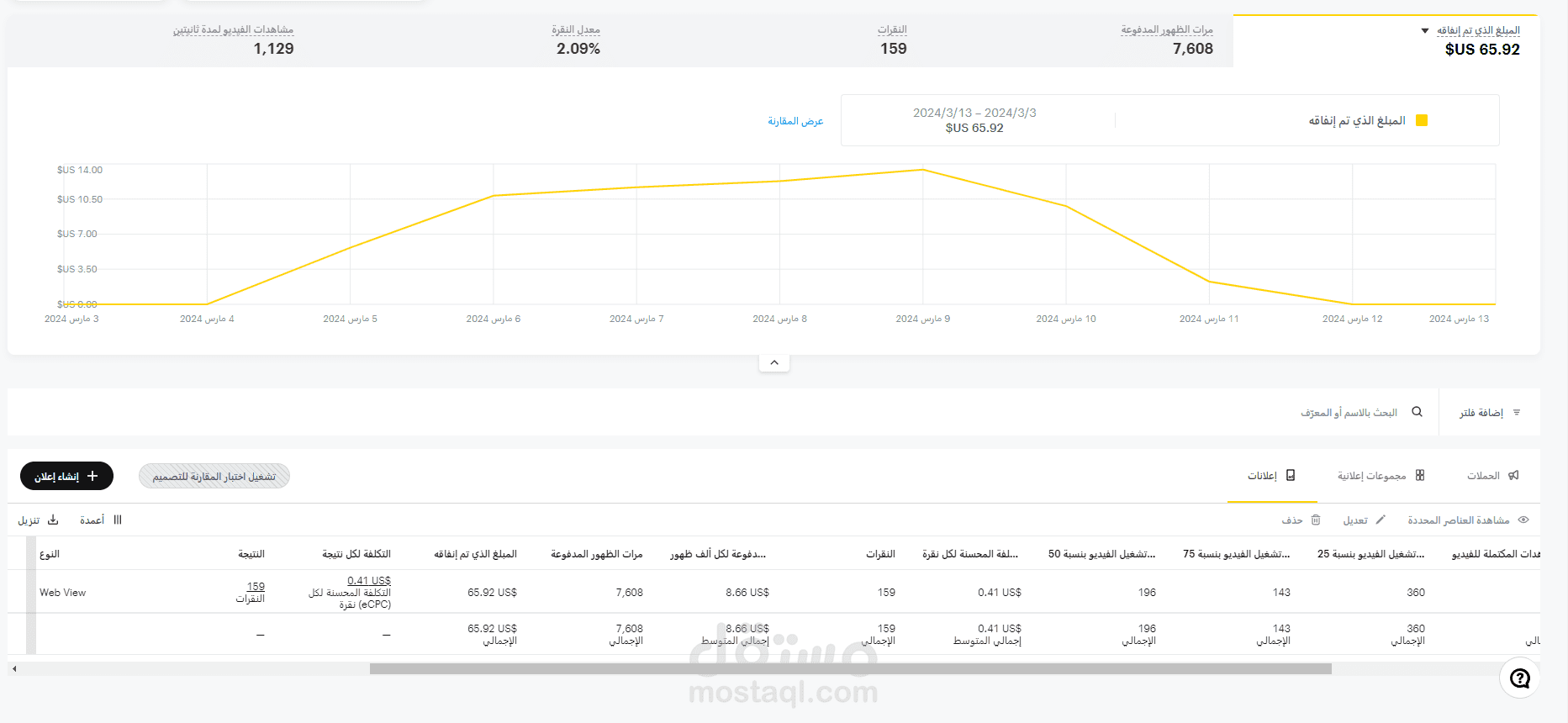Click مشاهدة العناصر المحددة

(x=1468, y=520)
